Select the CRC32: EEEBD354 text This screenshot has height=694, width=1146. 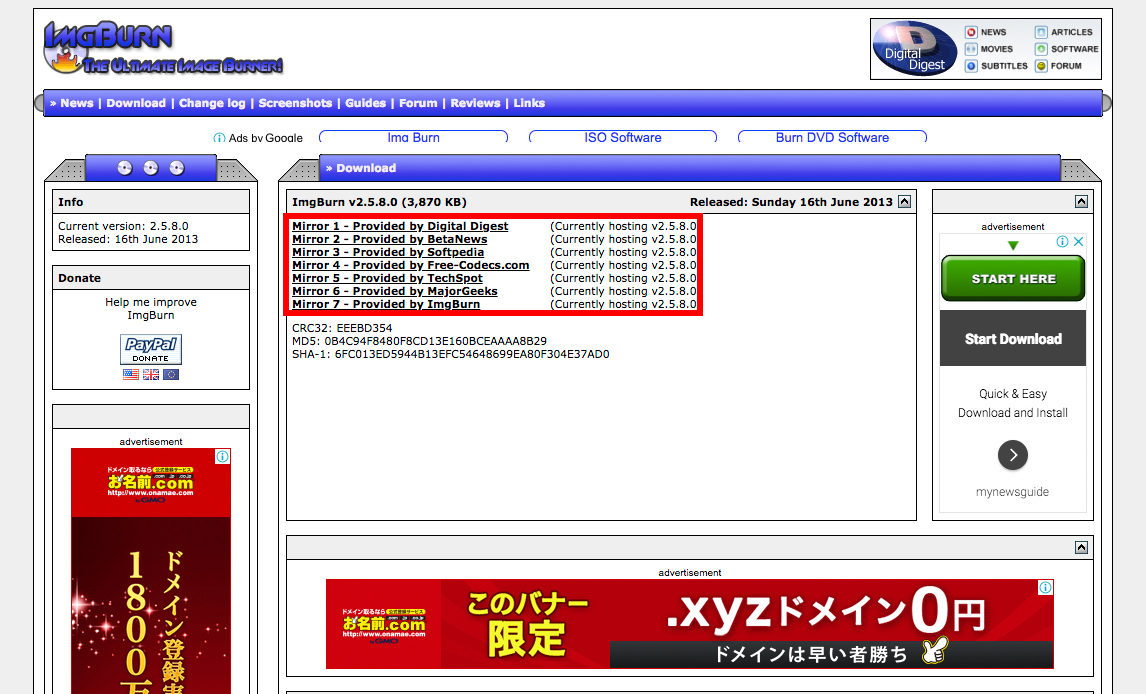tap(342, 328)
